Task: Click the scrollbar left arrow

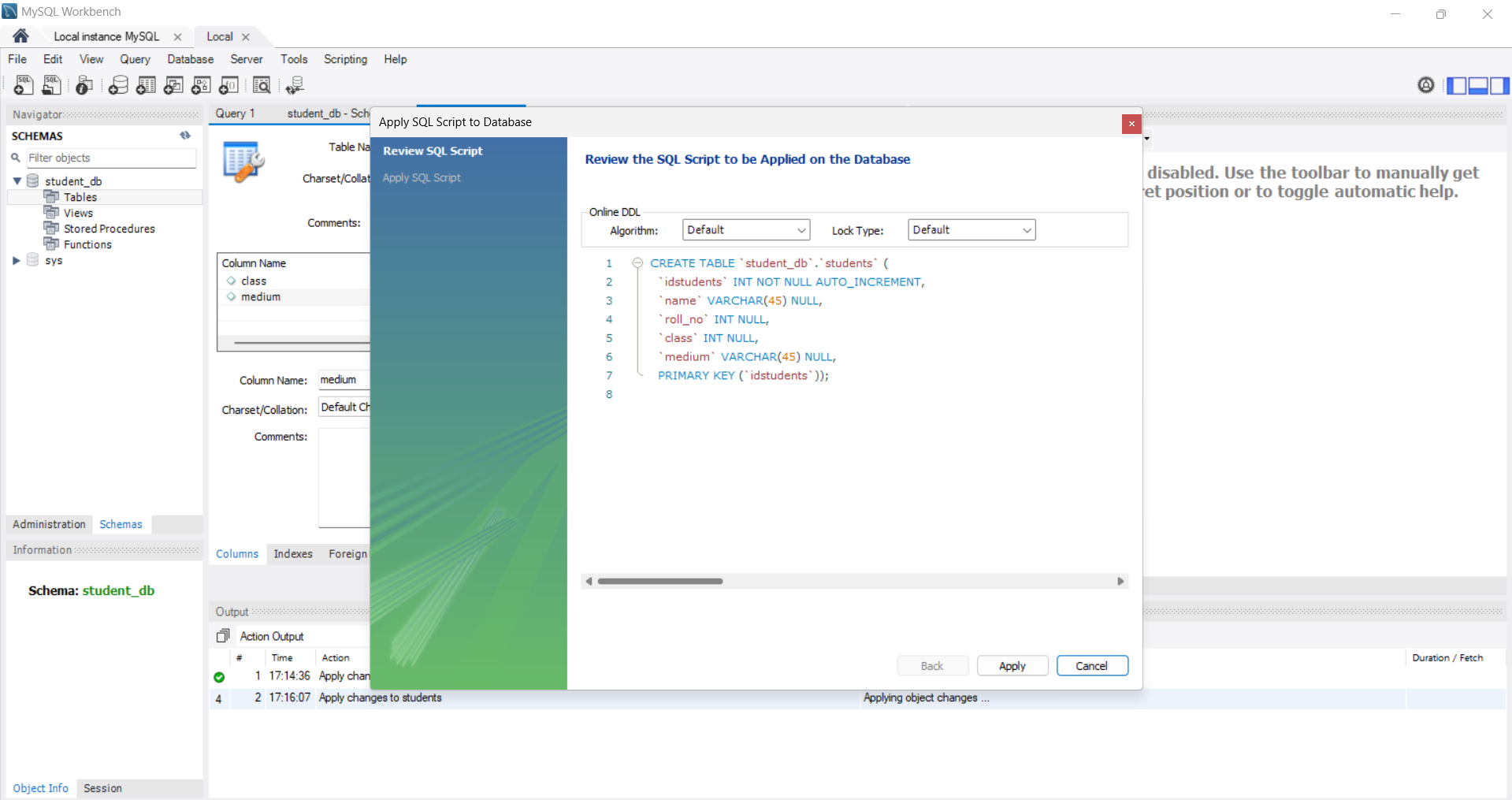Action: [589, 582]
